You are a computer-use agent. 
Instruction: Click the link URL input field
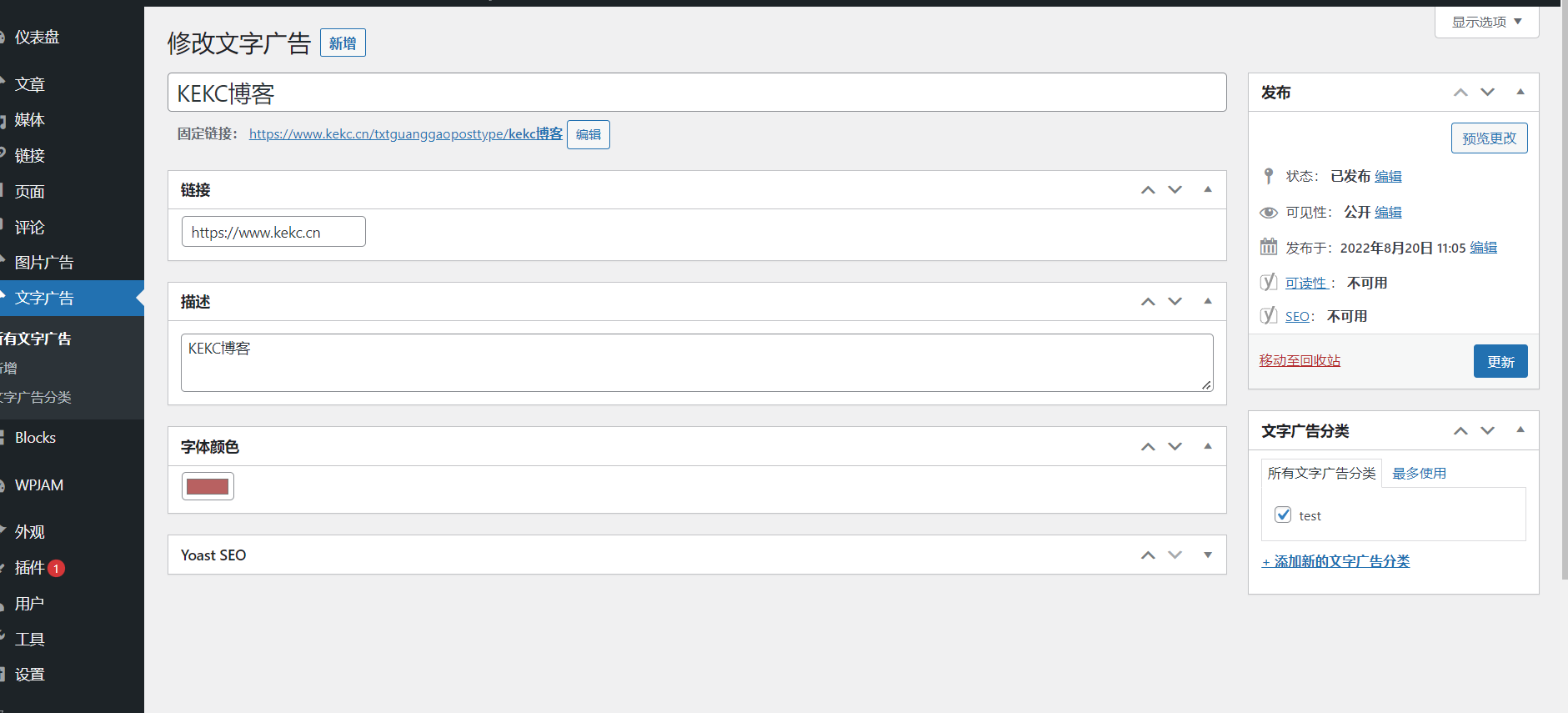pos(273,232)
